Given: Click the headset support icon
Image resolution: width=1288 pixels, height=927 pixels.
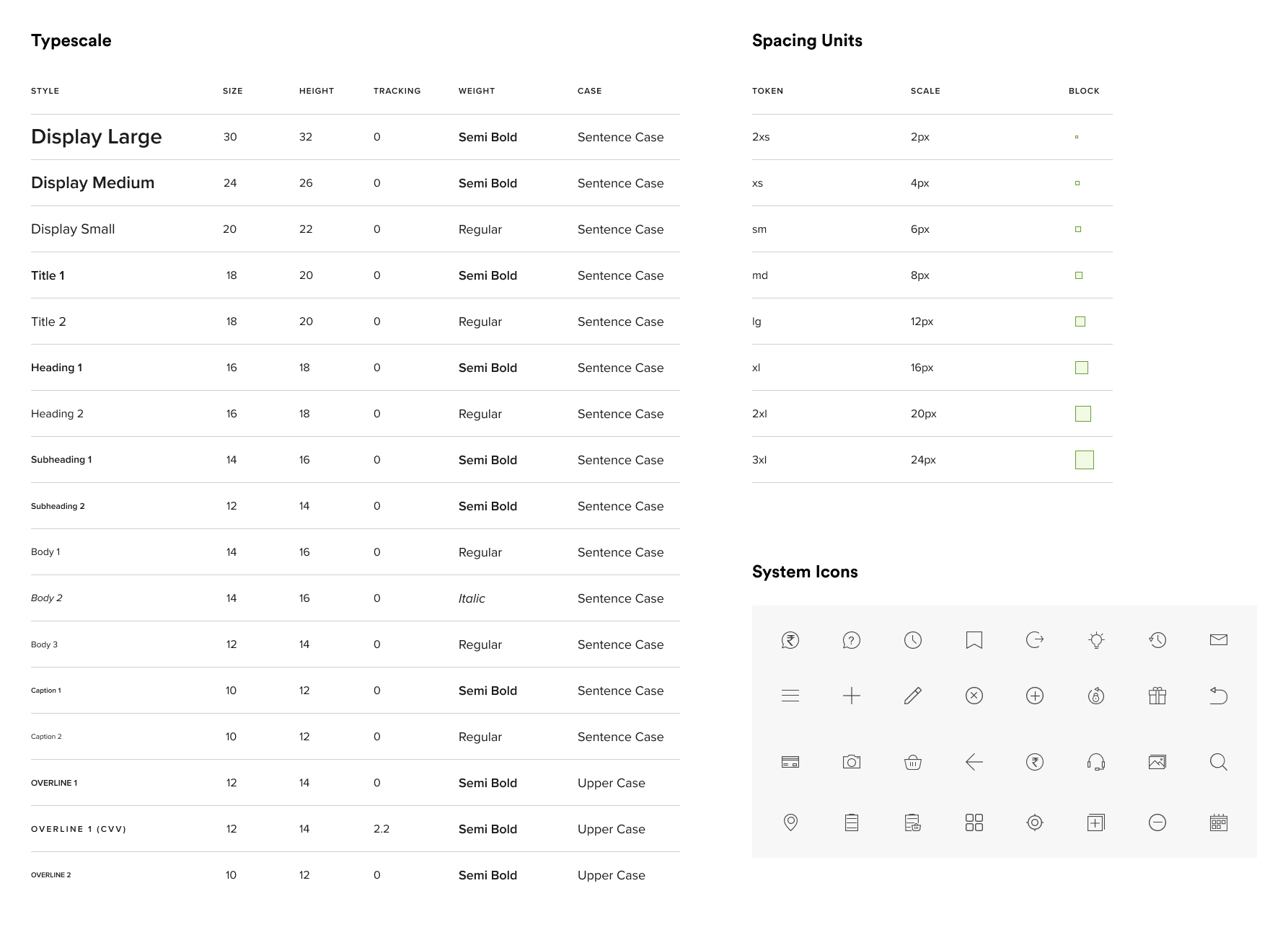Looking at the screenshot, I should (x=1096, y=762).
